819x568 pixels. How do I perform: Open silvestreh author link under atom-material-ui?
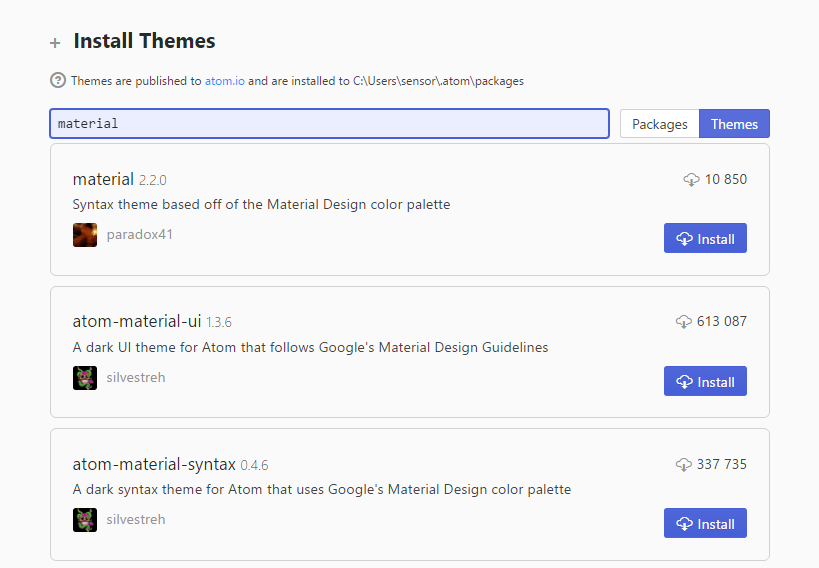136,377
